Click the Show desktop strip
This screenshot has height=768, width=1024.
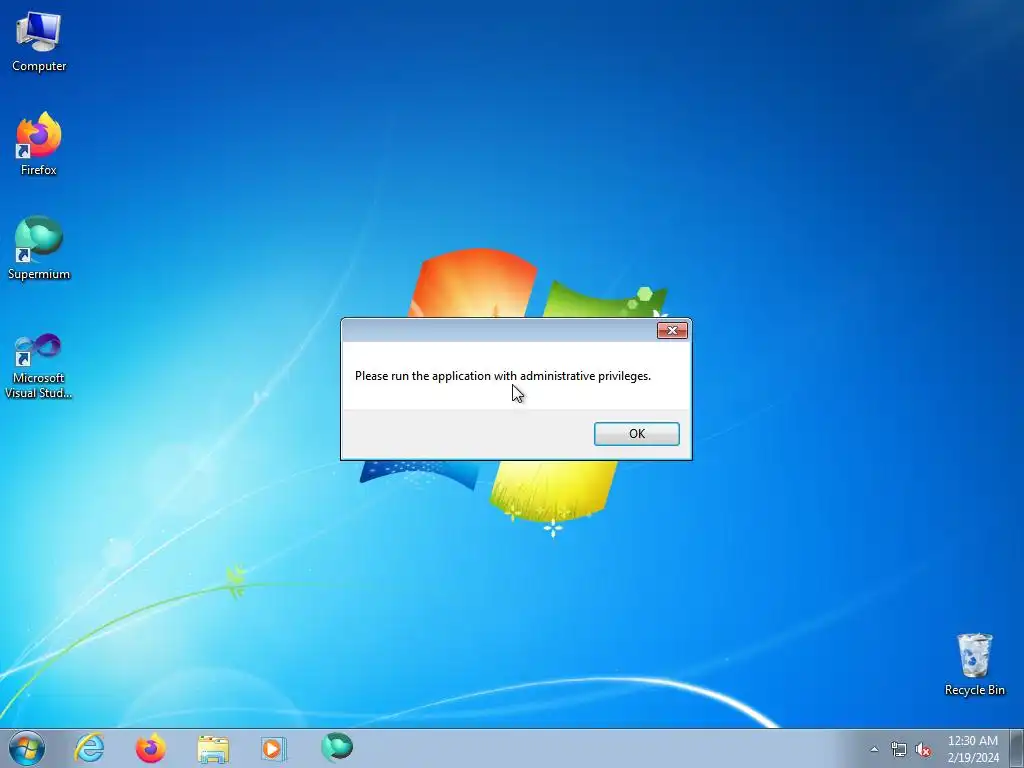1017,748
